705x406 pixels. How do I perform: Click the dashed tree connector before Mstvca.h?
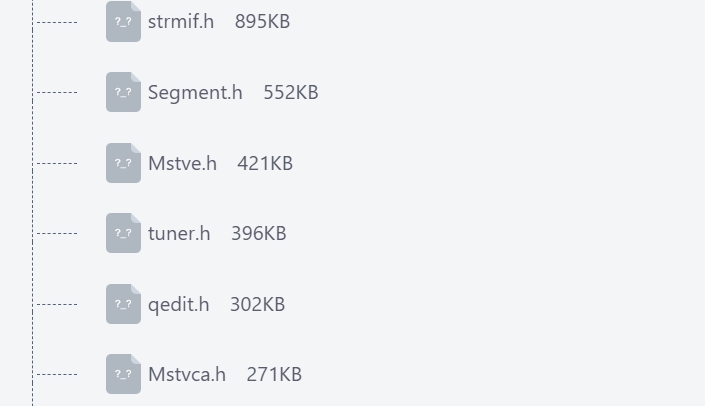[x=57, y=374]
